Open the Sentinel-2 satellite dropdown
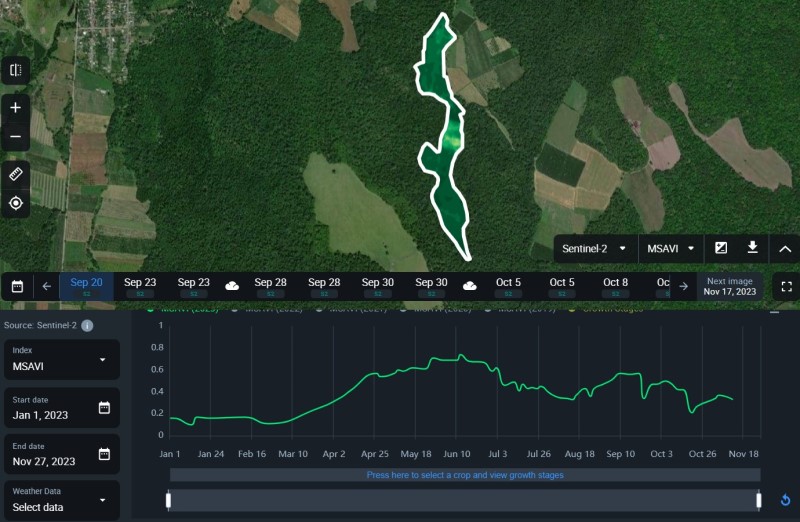Viewport: 800px width, 522px height. [x=596, y=248]
